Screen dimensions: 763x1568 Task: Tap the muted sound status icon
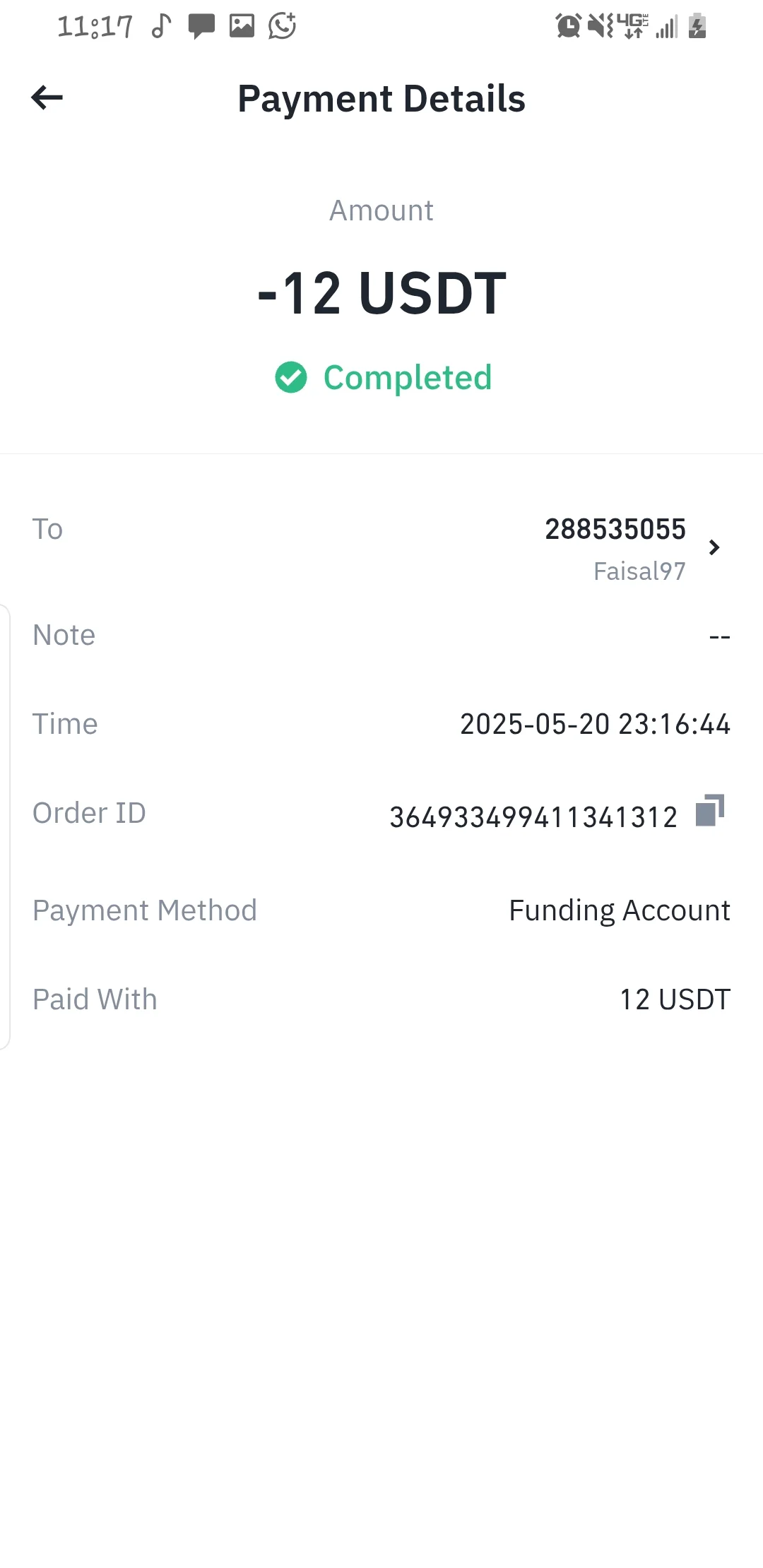click(x=601, y=26)
